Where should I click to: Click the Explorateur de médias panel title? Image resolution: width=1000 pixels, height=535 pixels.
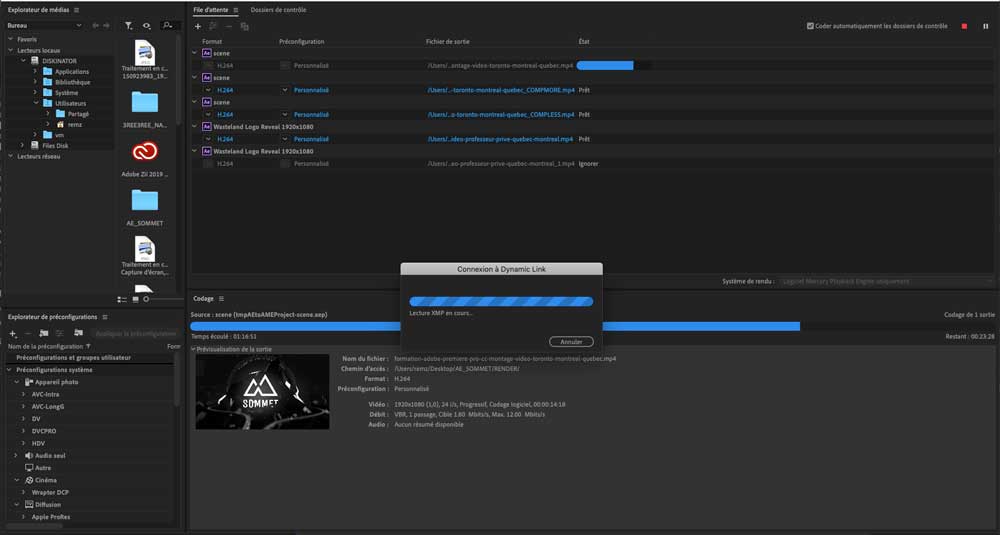[x=39, y=10]
